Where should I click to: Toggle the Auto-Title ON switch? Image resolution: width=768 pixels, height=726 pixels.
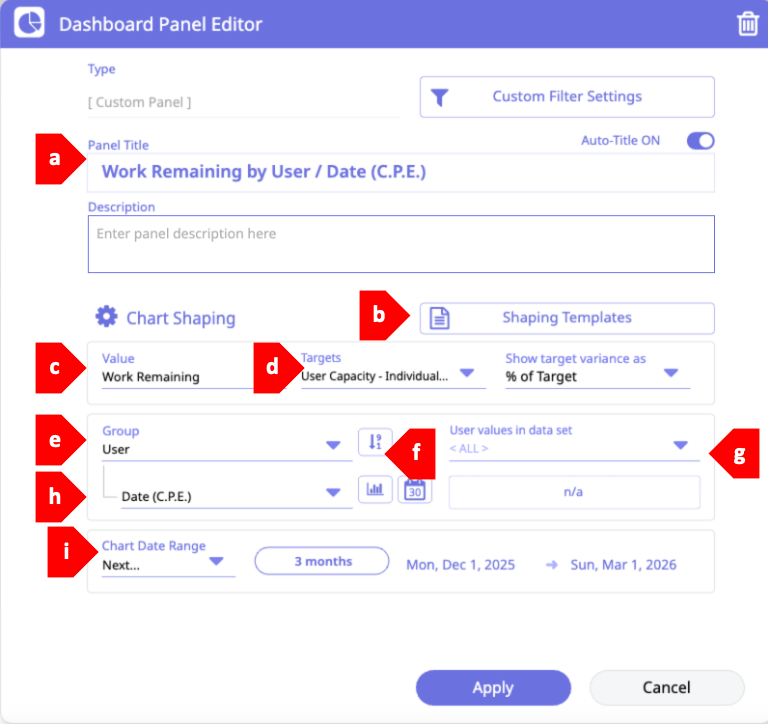700,141
